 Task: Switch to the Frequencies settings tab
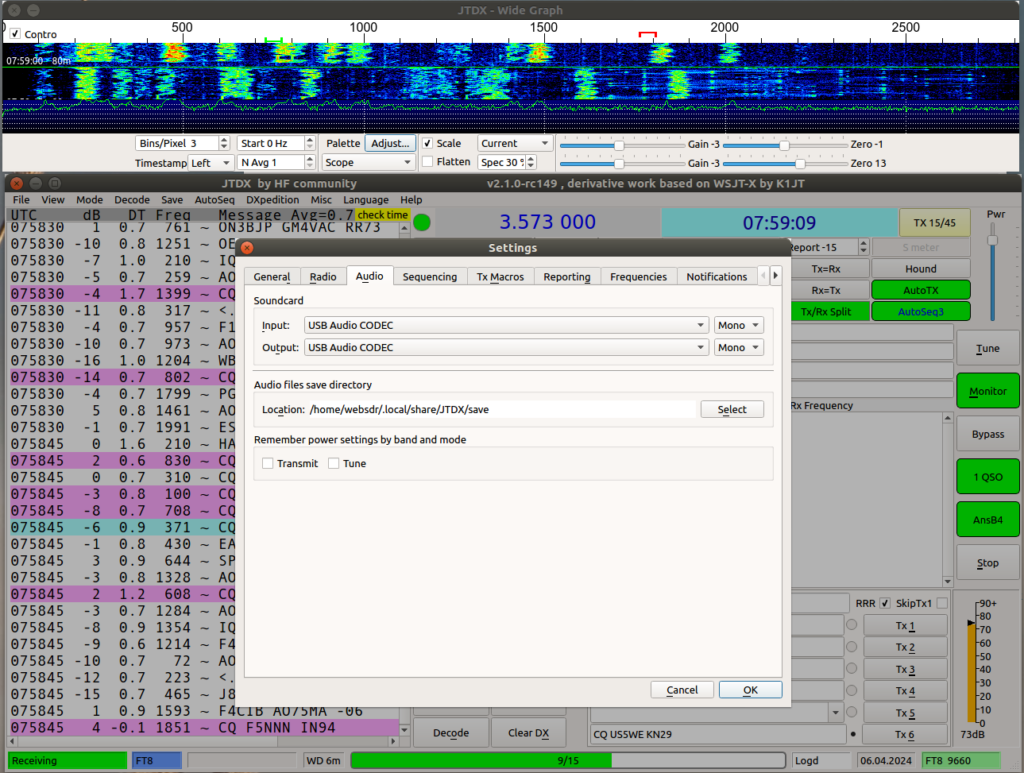(x=638, y=276)
